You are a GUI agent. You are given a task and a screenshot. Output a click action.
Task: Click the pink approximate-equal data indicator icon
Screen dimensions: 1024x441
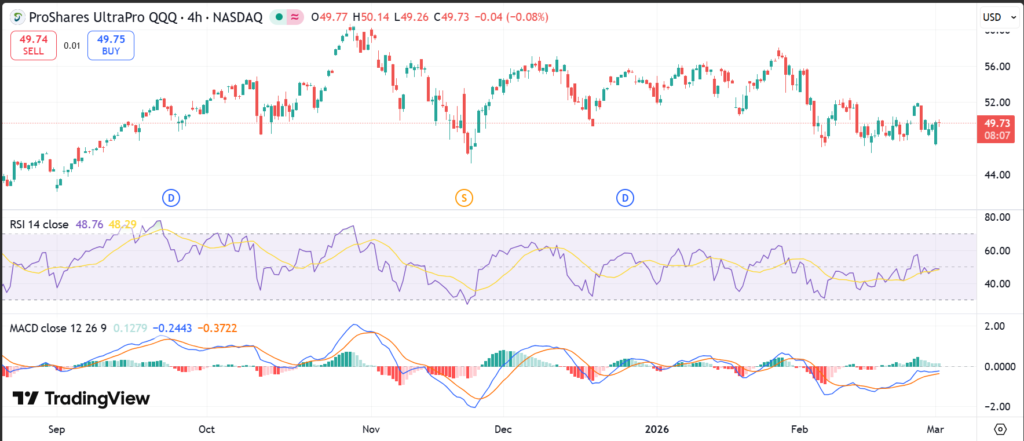[x=294, y=18]
